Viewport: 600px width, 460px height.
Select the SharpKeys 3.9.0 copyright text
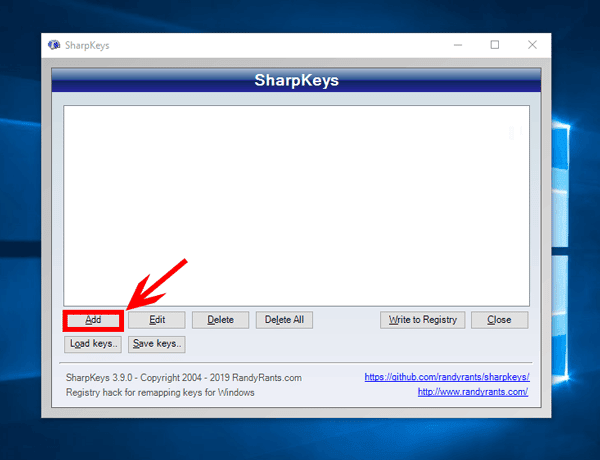click(184, 378)
